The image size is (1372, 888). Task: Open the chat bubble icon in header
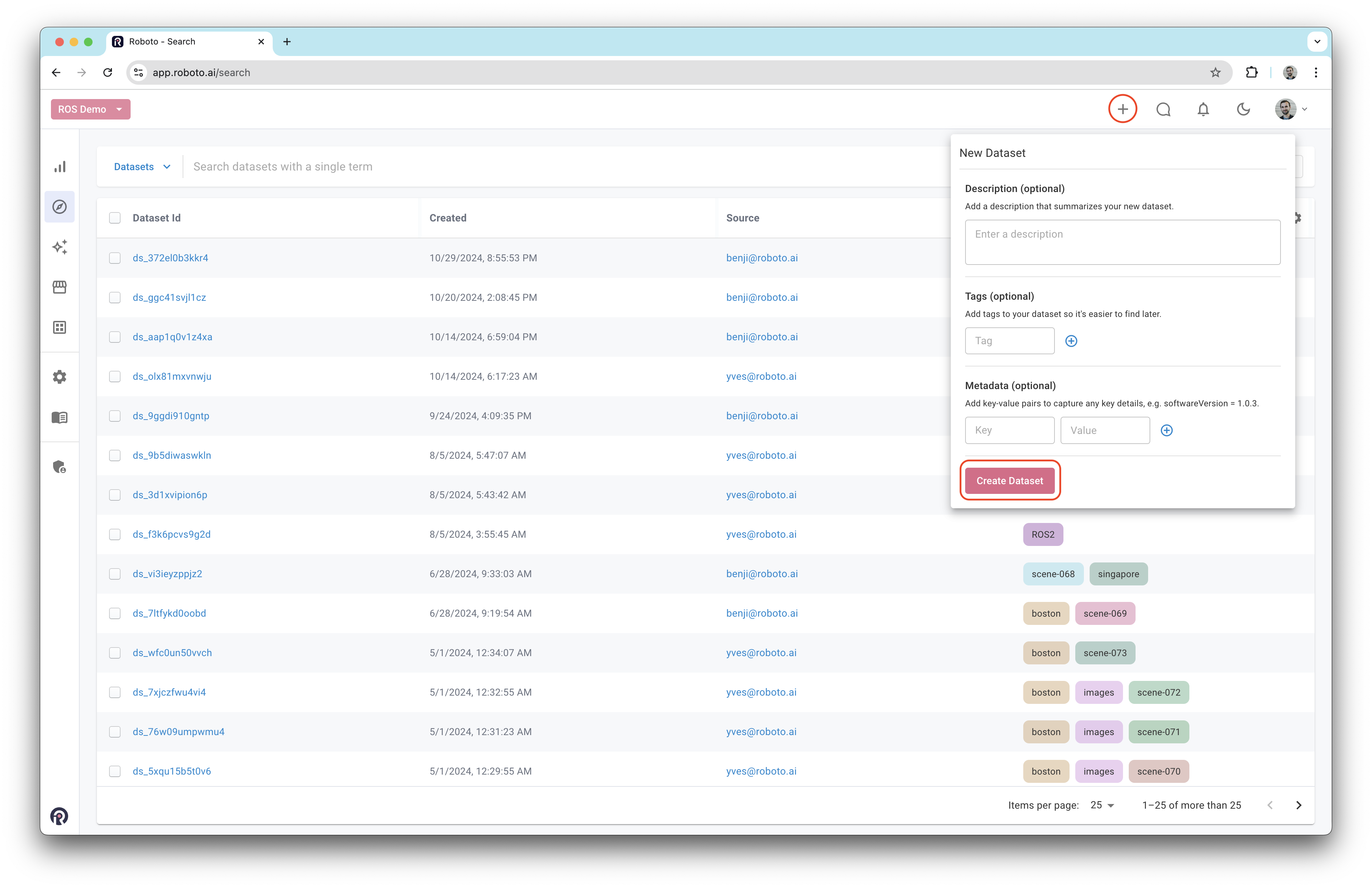tap(1163, 109)
